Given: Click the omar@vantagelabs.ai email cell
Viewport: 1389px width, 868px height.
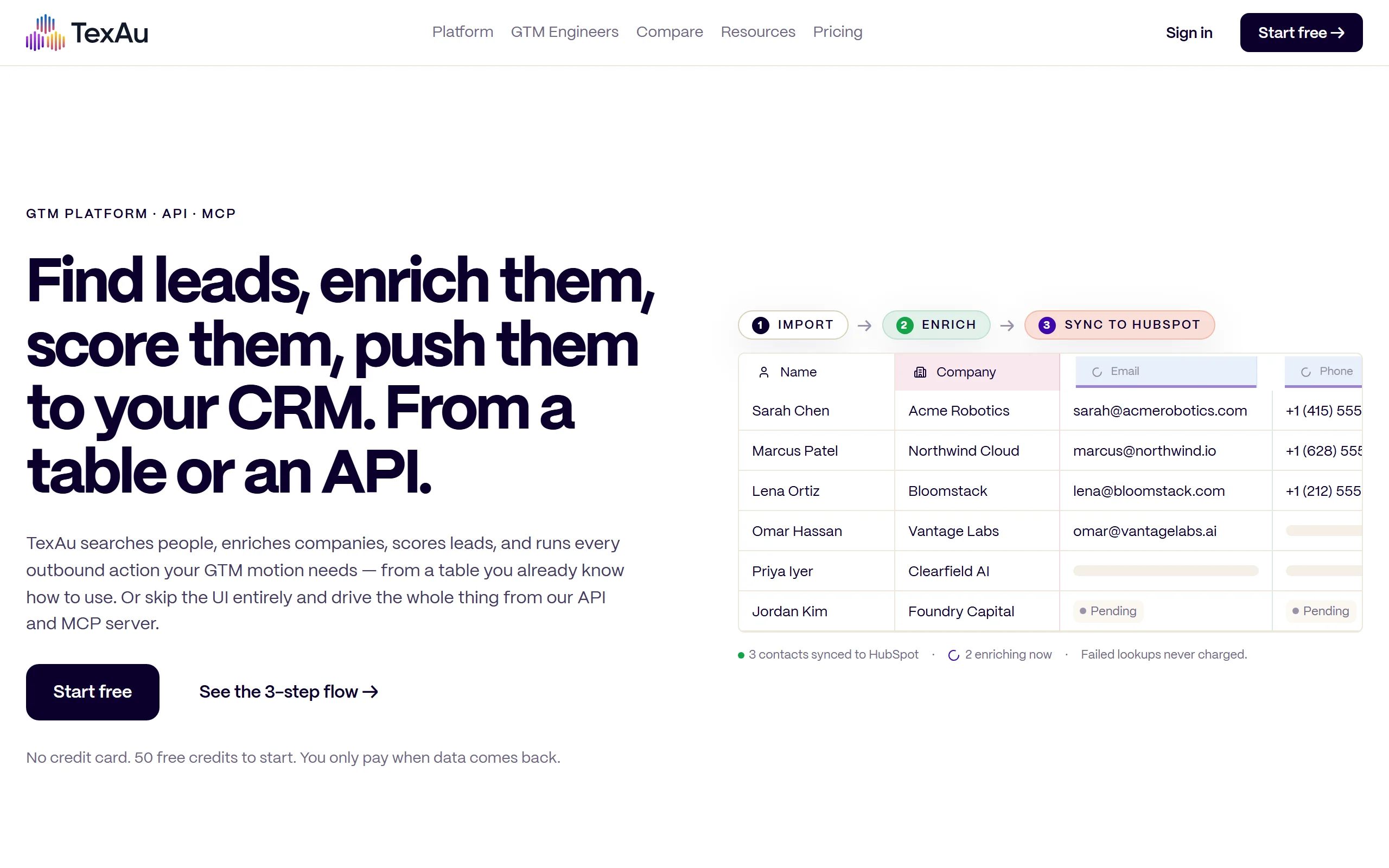Looking at the screenshot, I should click(1165, 531).
